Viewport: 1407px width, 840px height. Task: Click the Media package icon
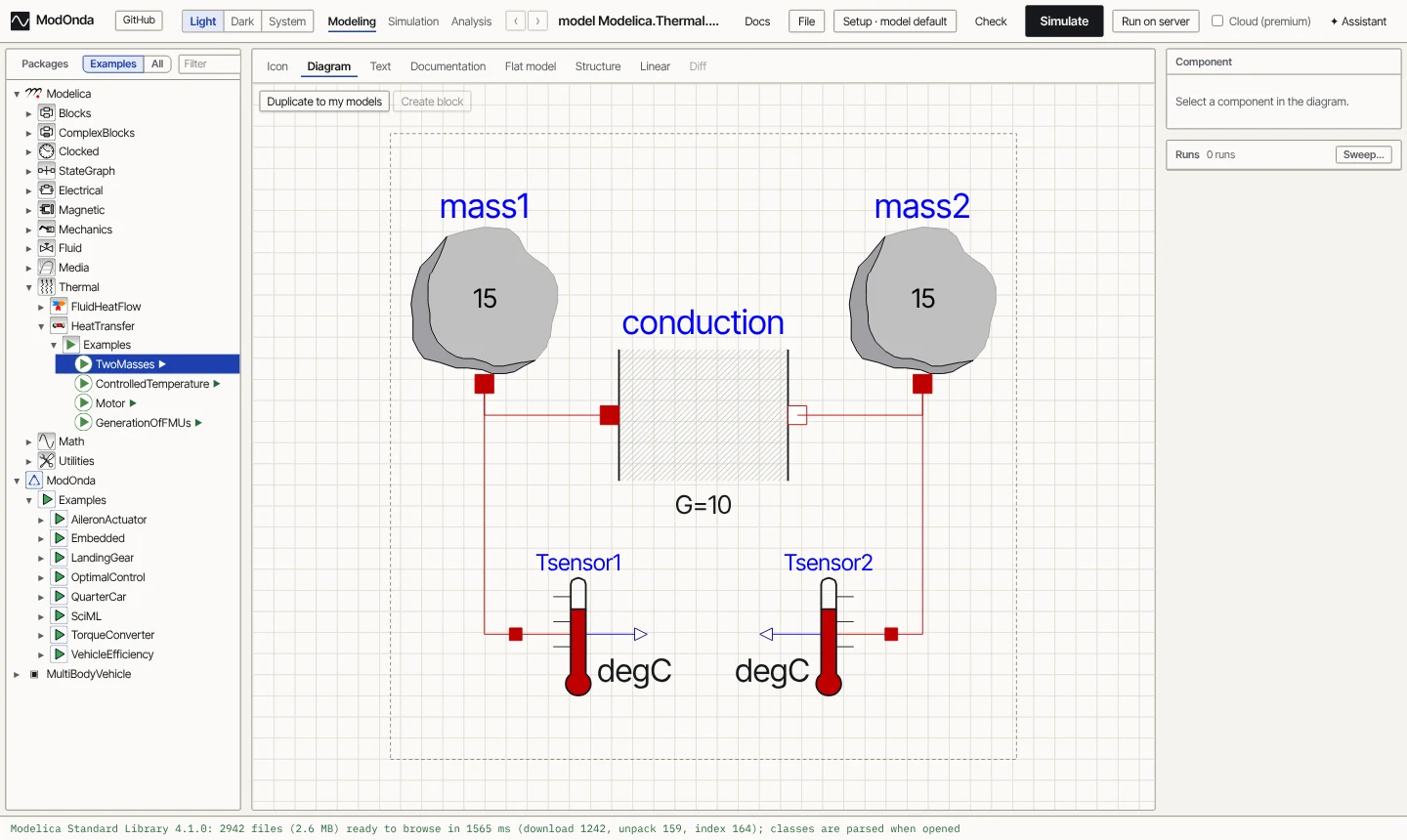pos(47,268)
